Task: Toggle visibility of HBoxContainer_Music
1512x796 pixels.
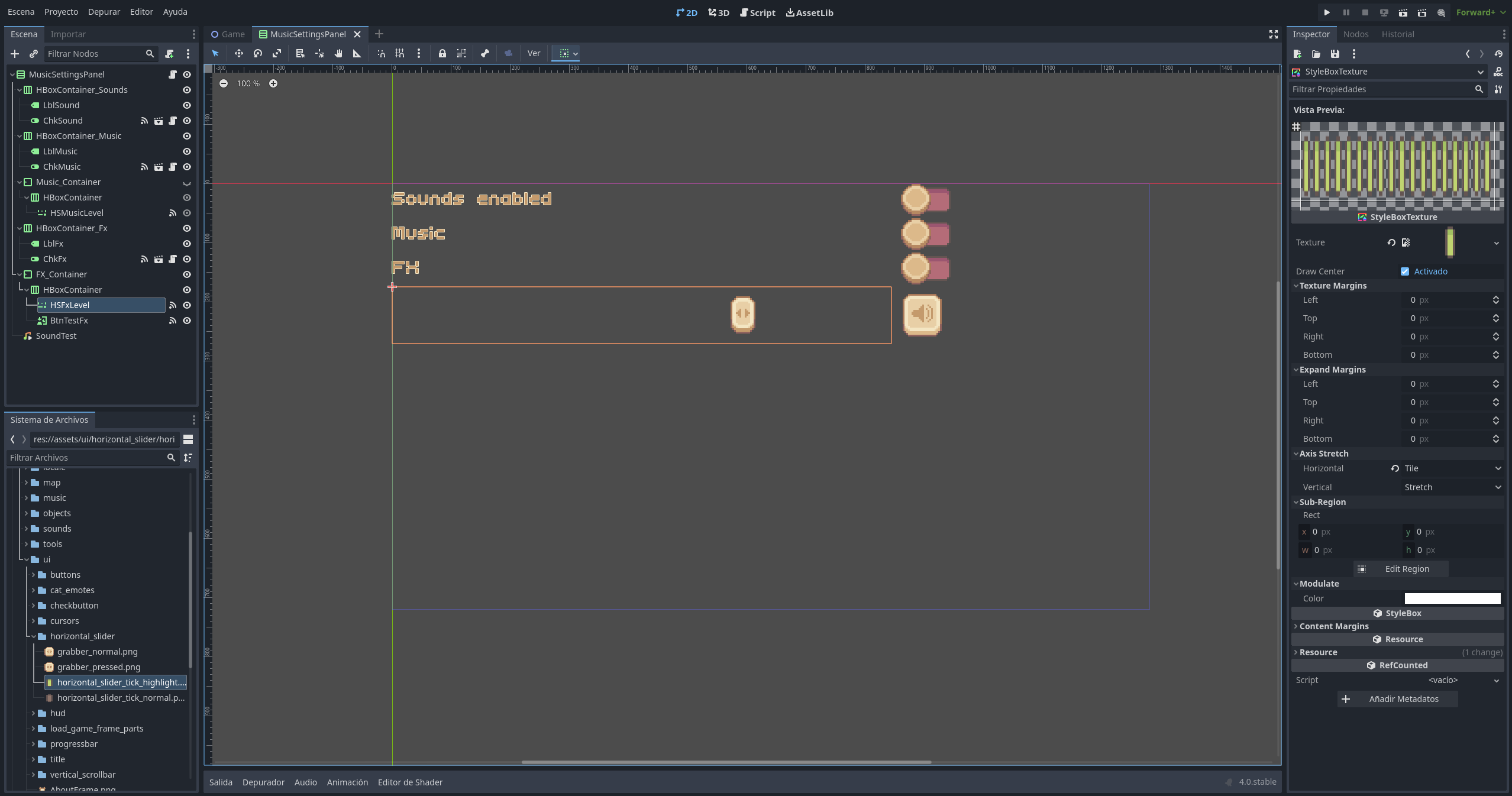Action: coord(186,136)
